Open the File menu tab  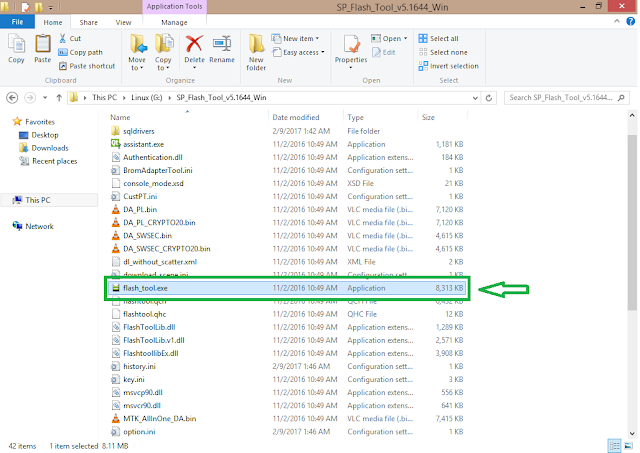[17, 22]
